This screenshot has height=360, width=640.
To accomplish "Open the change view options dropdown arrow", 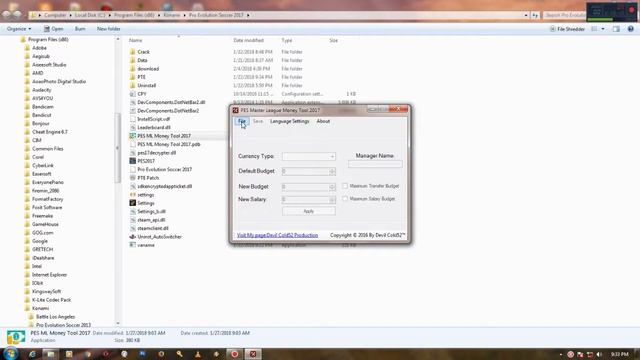I will (x=603, y=29).
